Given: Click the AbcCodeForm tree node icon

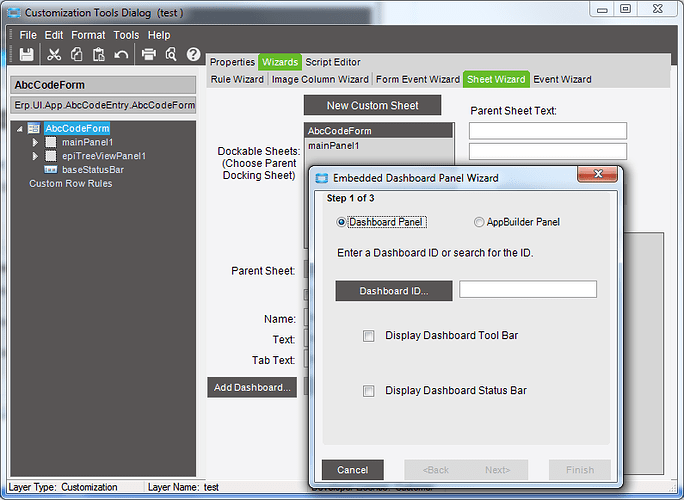Looking at the screenshot, I should 34,128.
